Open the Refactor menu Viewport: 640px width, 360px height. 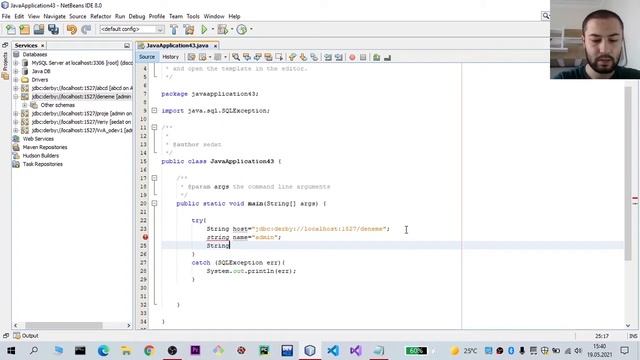[x=100, y=16]
